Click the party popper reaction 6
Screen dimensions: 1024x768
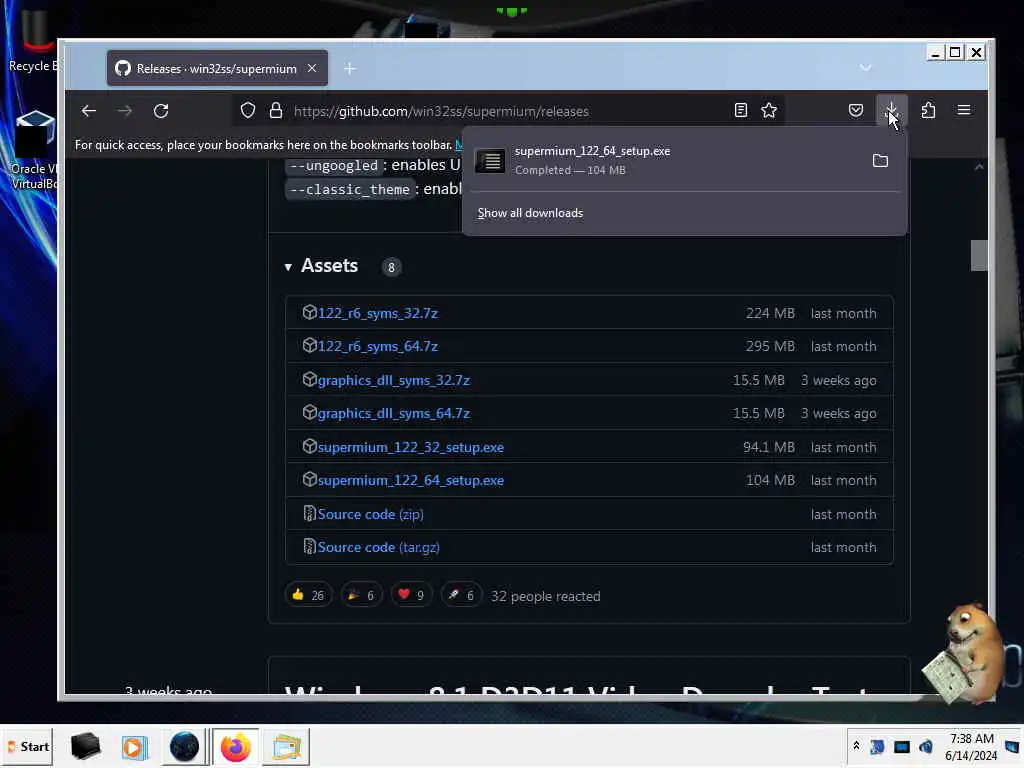click(x=361, y=595)
